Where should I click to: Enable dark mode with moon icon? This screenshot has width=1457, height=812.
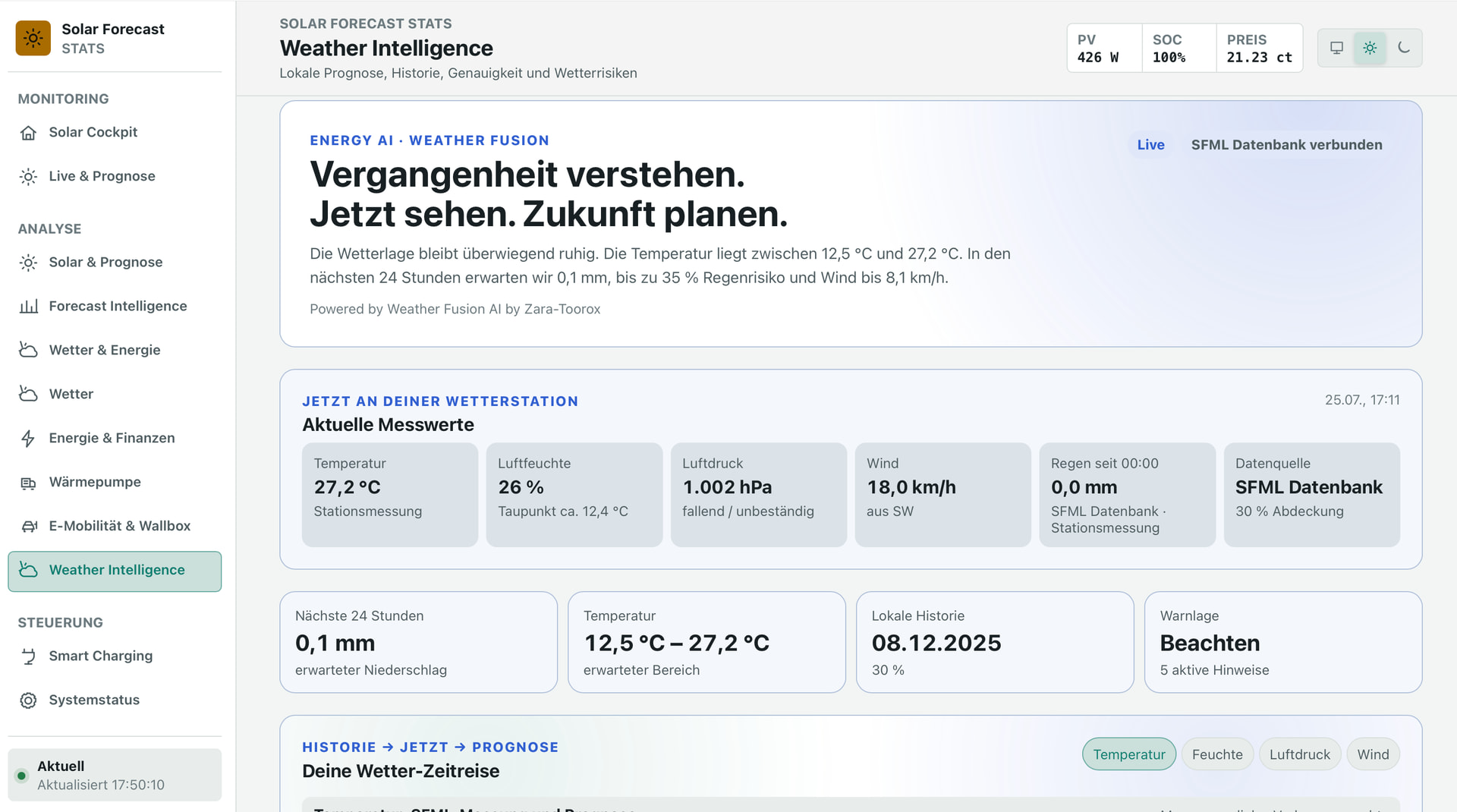[1403, 48]
